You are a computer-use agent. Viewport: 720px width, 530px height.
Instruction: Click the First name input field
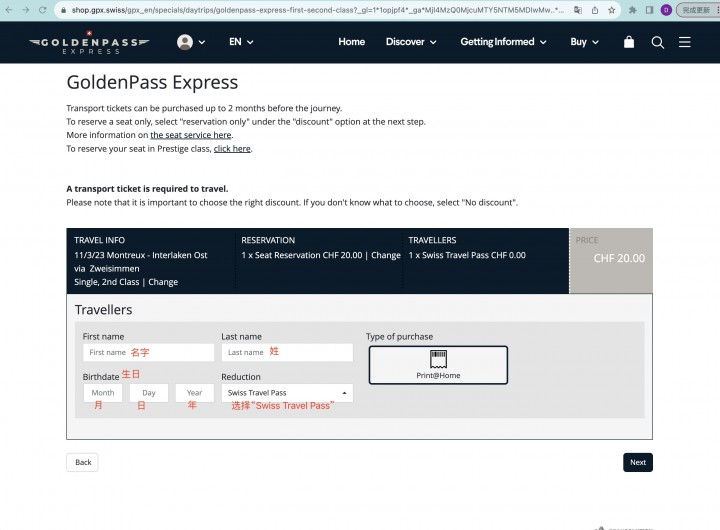click(149, 353)
